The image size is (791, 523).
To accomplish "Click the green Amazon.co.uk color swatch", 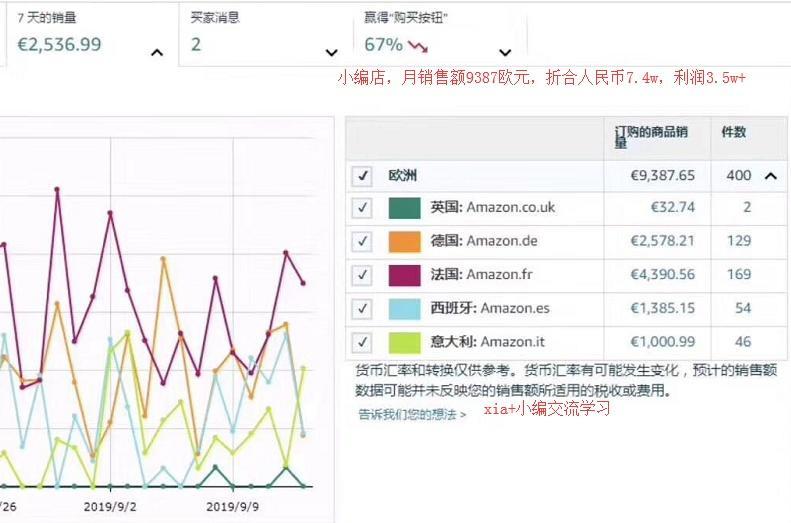I will (405, 208).
